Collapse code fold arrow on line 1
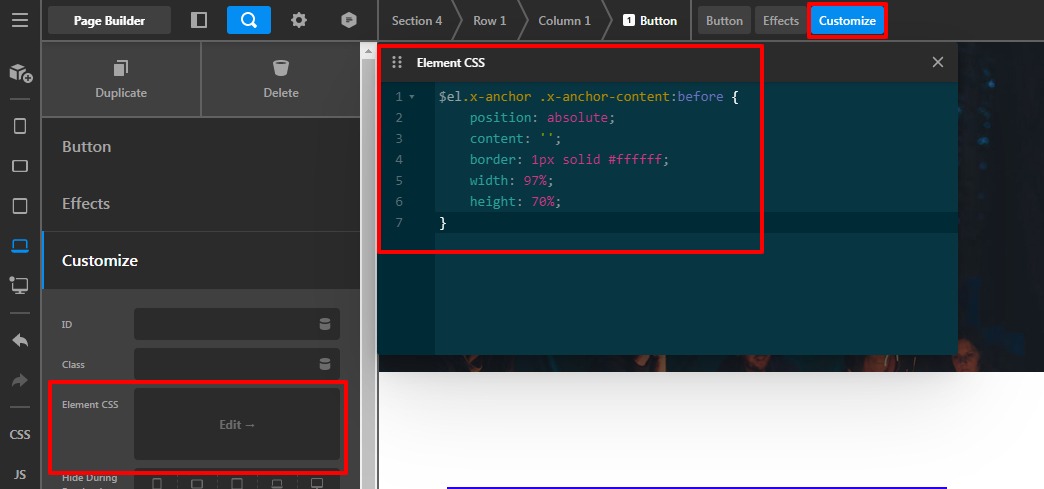 tap(411, 97)
